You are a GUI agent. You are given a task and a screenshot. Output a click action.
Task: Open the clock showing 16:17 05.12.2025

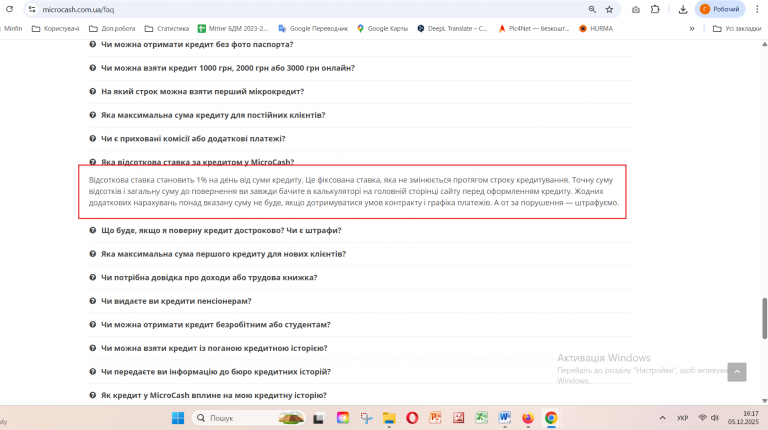pos(743,418)
